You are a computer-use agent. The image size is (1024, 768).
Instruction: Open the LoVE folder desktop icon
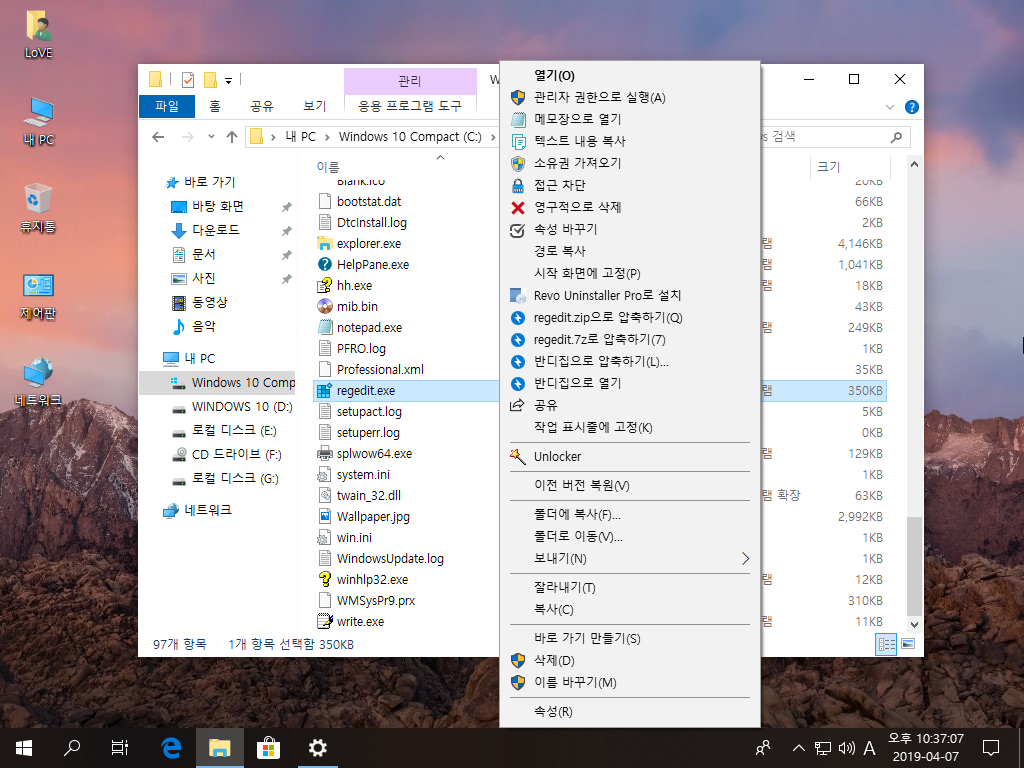39,35
